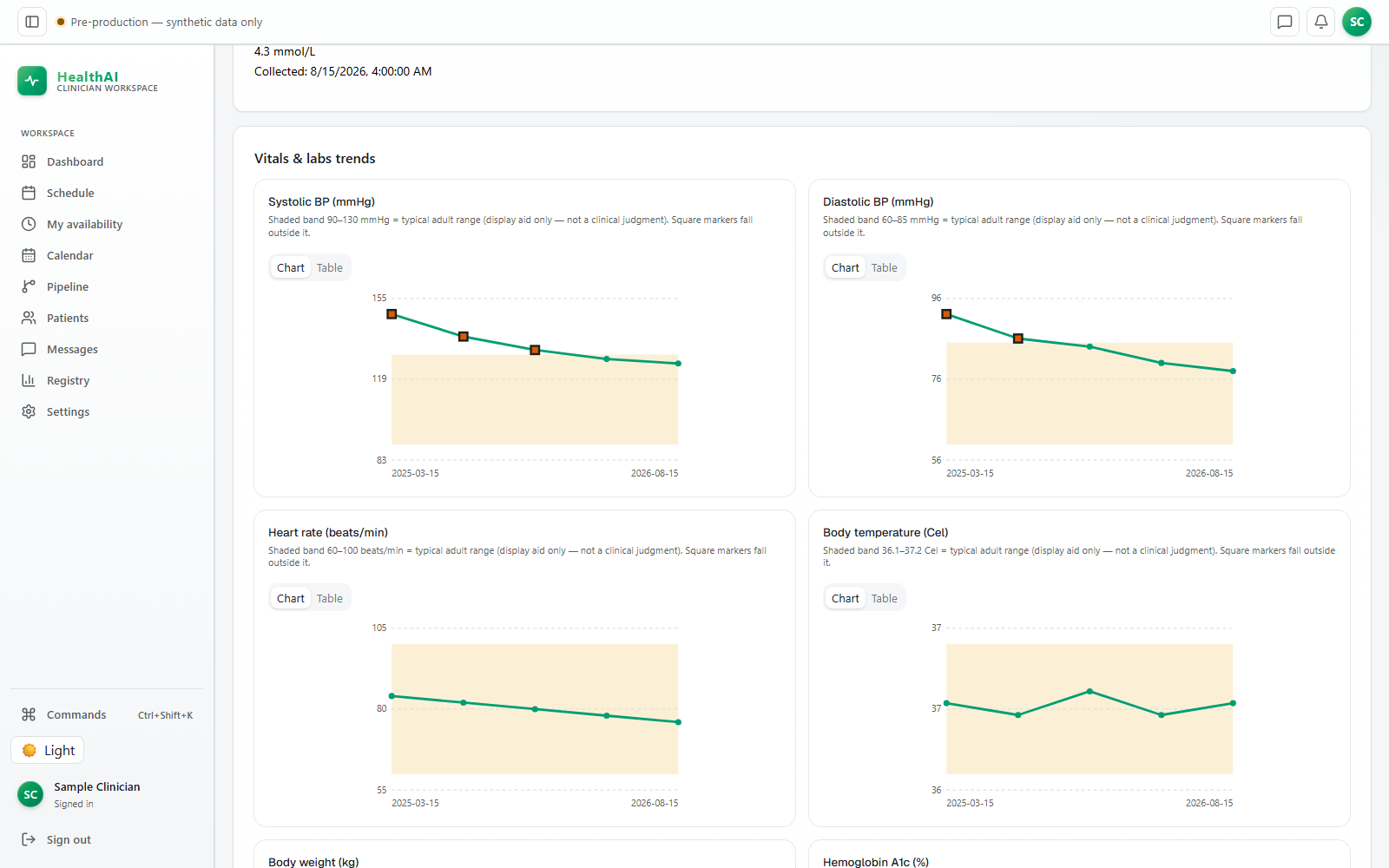Toggle the sidebar panel icon
1389x868 pixels.
click(x=32, y=22)
